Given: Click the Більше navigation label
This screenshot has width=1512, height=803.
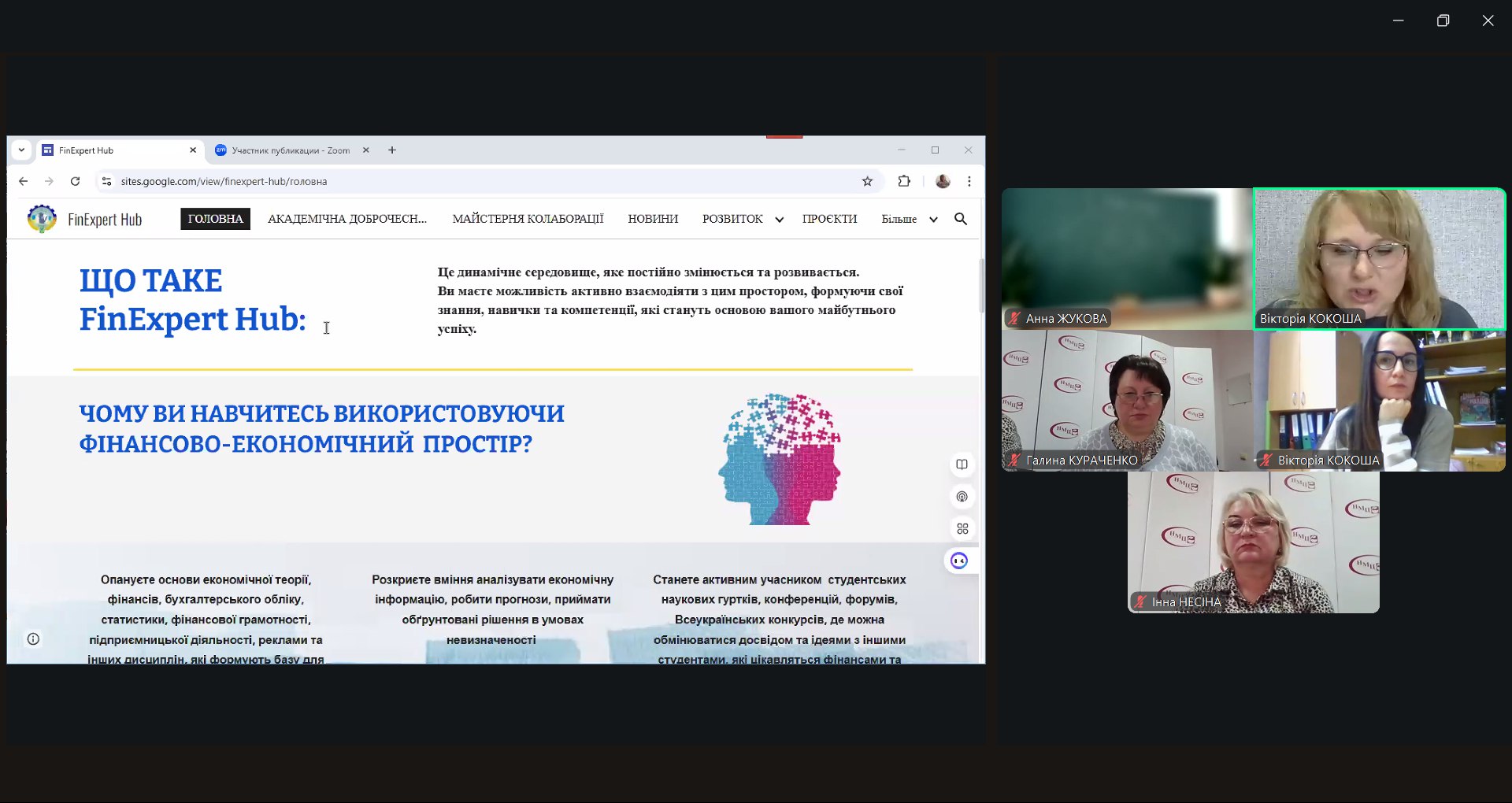Looking at the screenshot, I should [x=899, y=219].
